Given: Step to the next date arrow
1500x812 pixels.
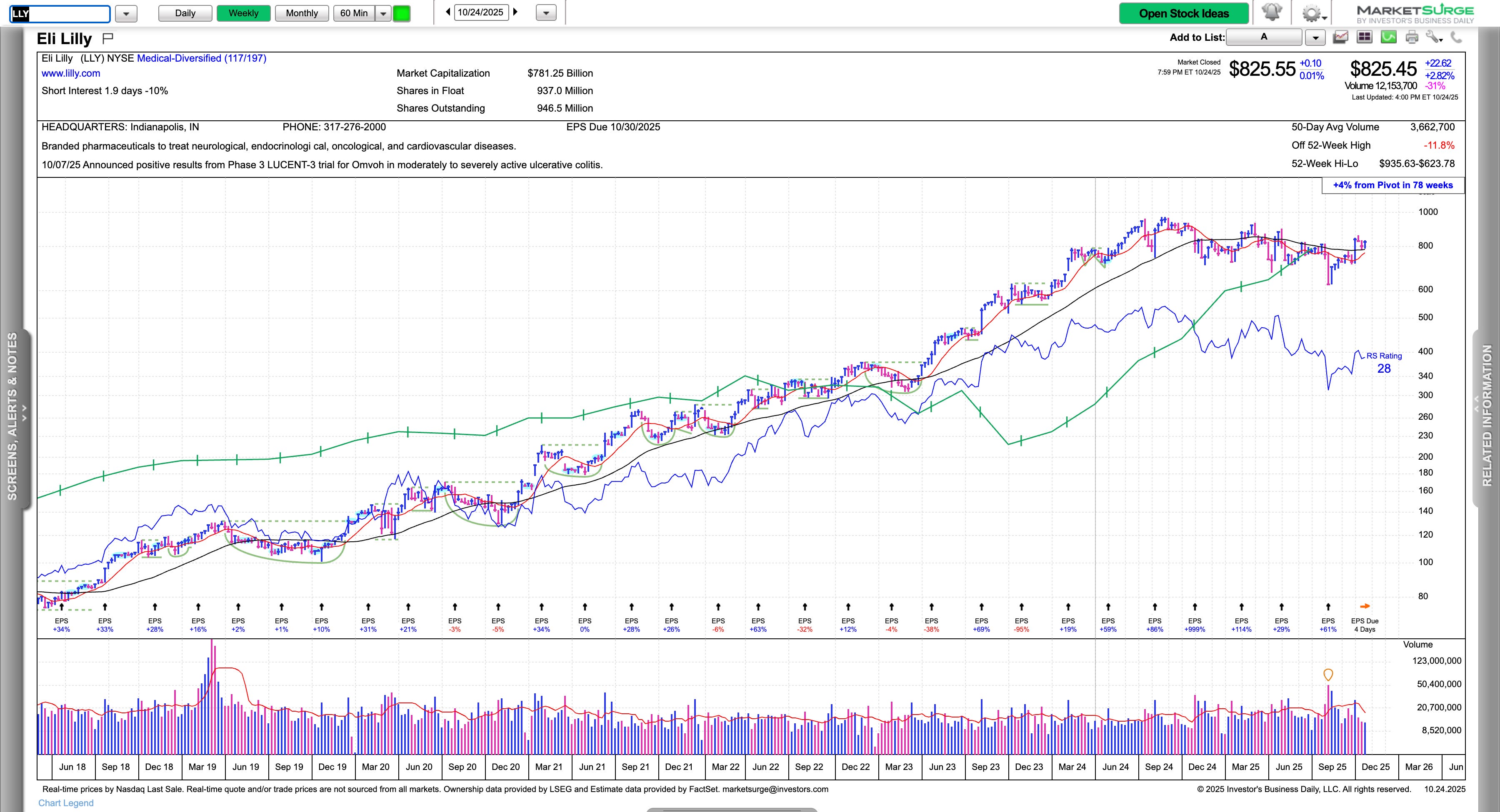Looking at the screenshot, I should [515, 12].
